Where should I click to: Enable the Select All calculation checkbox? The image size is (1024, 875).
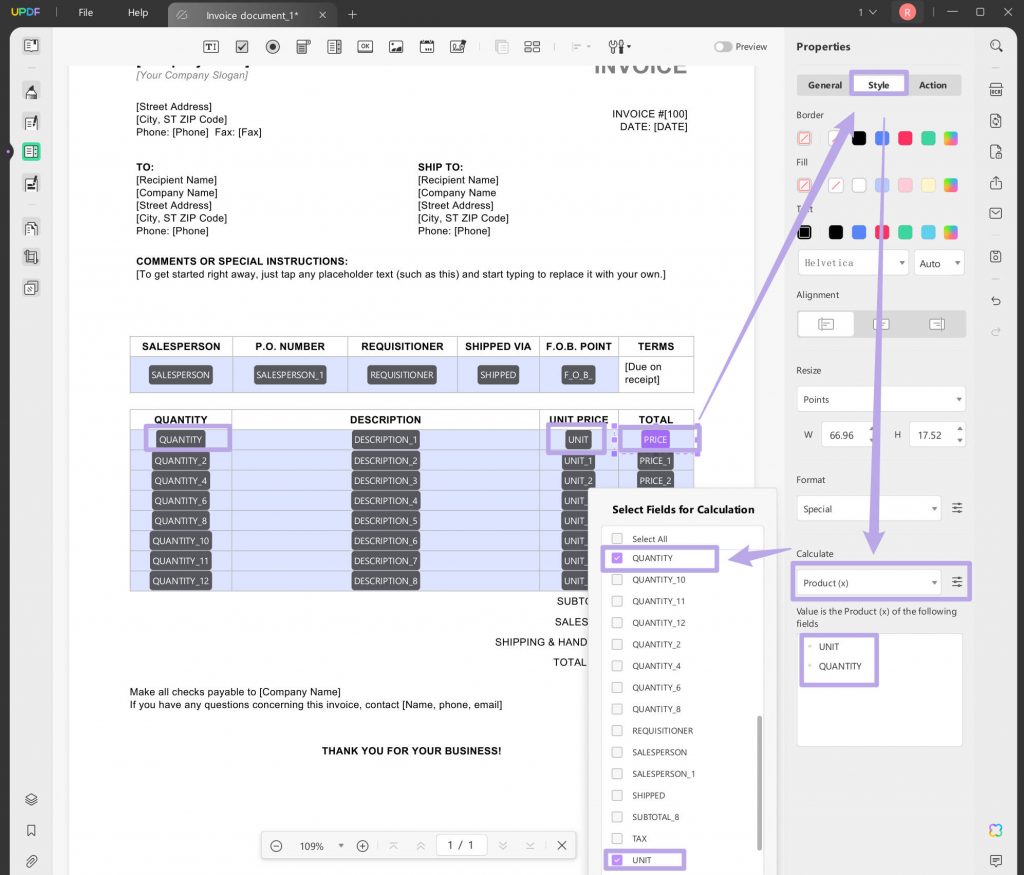pos(617,538)
